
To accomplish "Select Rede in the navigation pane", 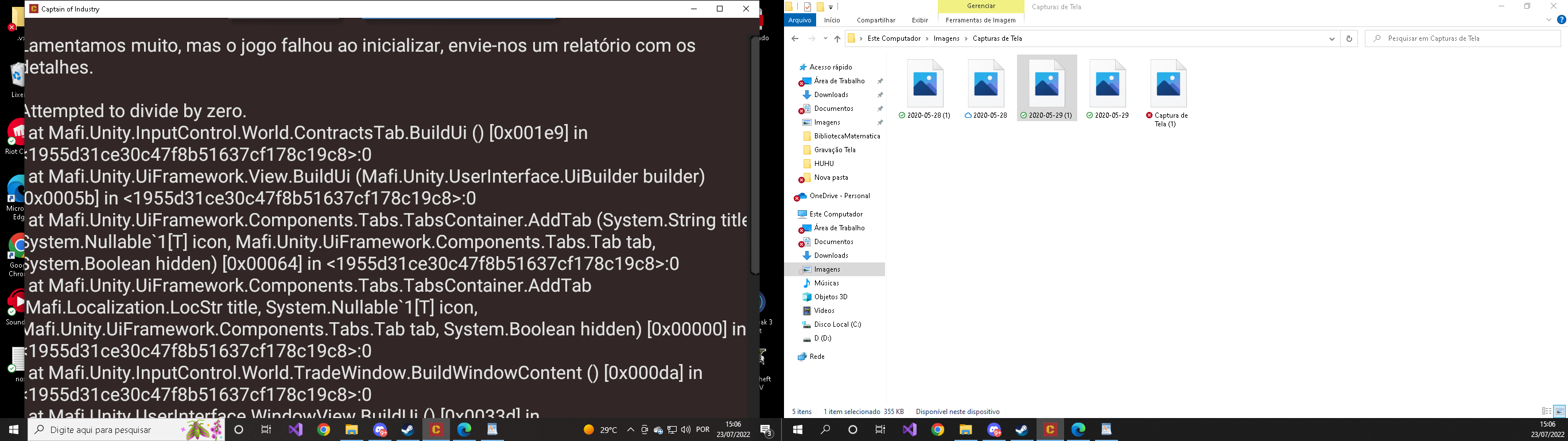I will click(817, 357).
